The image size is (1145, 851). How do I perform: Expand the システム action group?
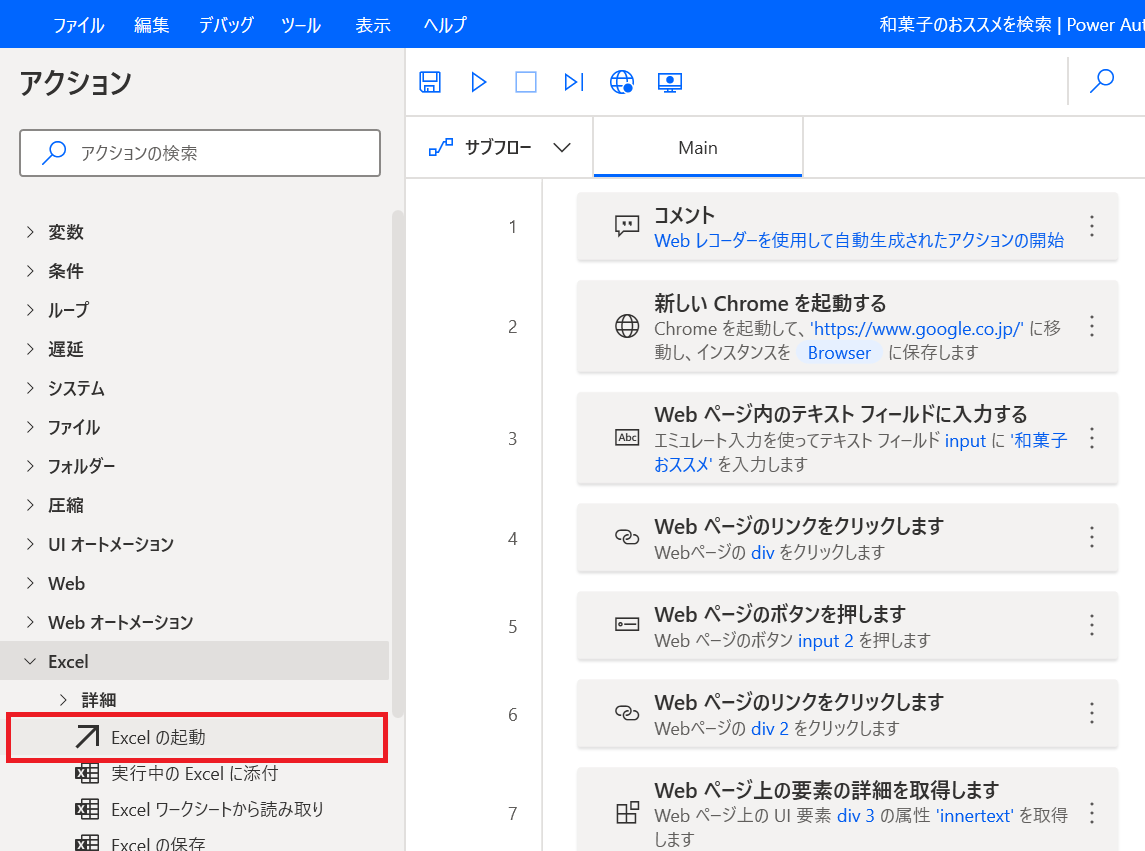tap(30, 388)
